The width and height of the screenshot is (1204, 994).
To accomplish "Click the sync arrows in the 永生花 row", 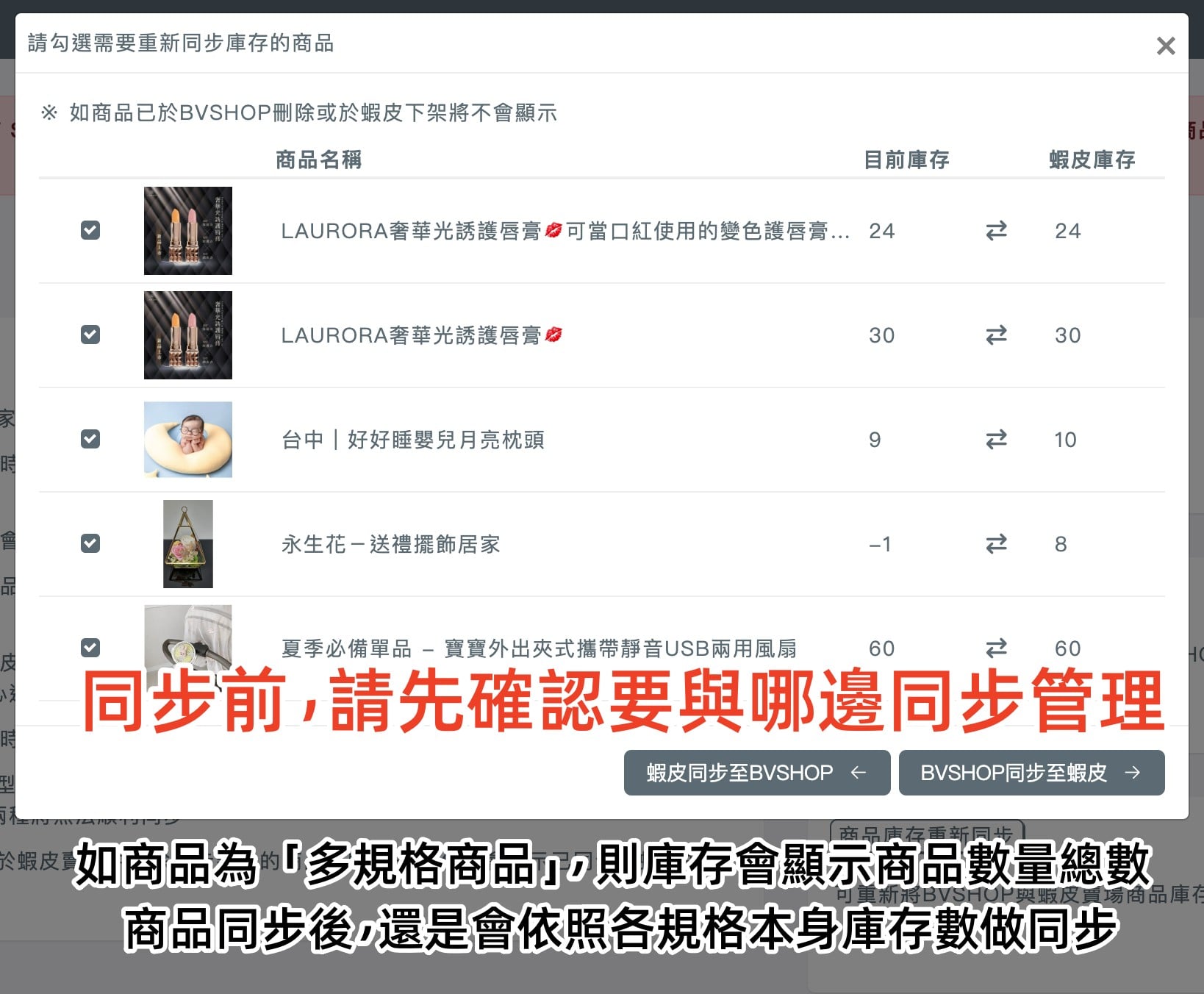I will (996, 544).
